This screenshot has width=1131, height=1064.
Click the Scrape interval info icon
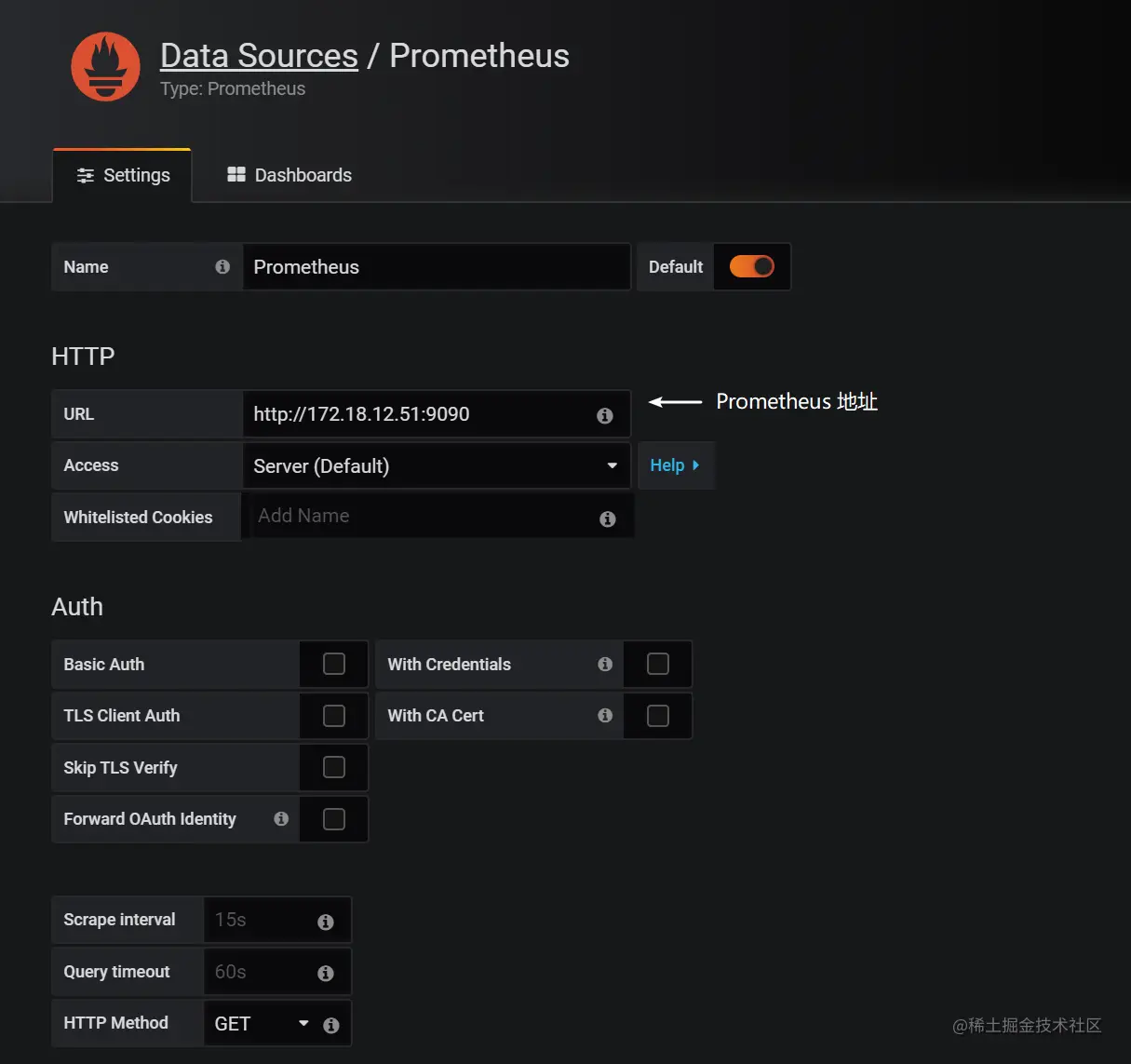[x=326, y=922]
